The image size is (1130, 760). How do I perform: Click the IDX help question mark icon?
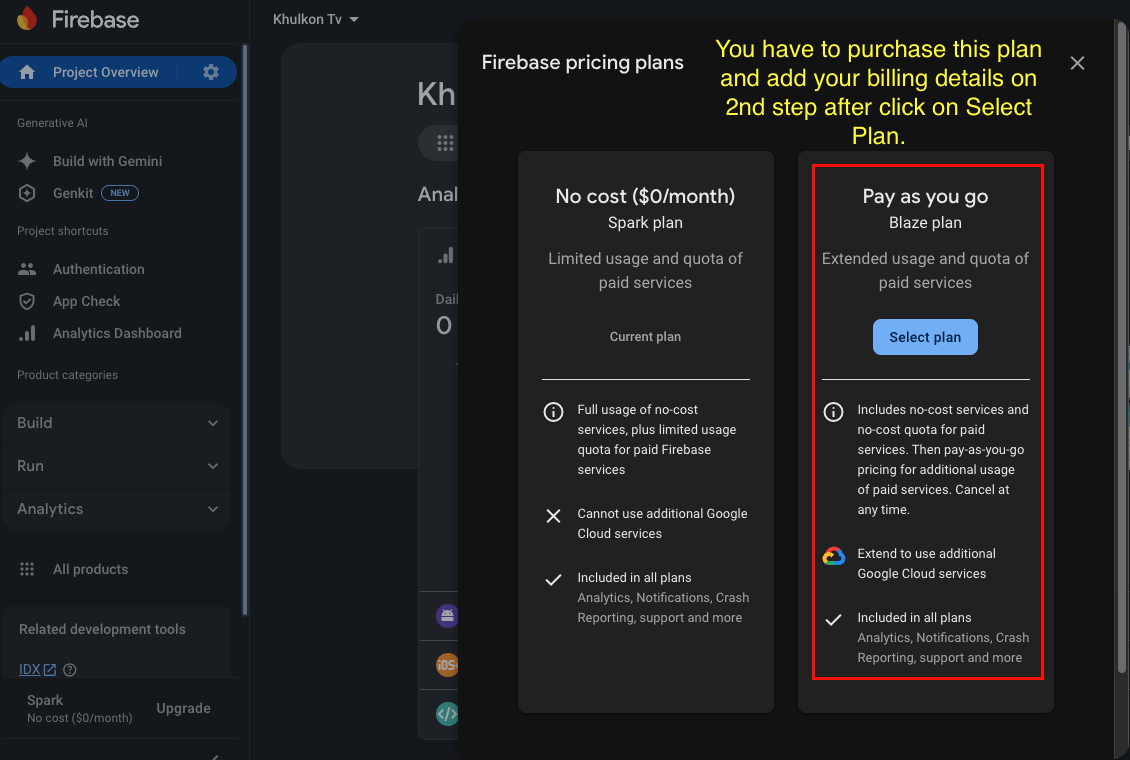click(70, 670)
